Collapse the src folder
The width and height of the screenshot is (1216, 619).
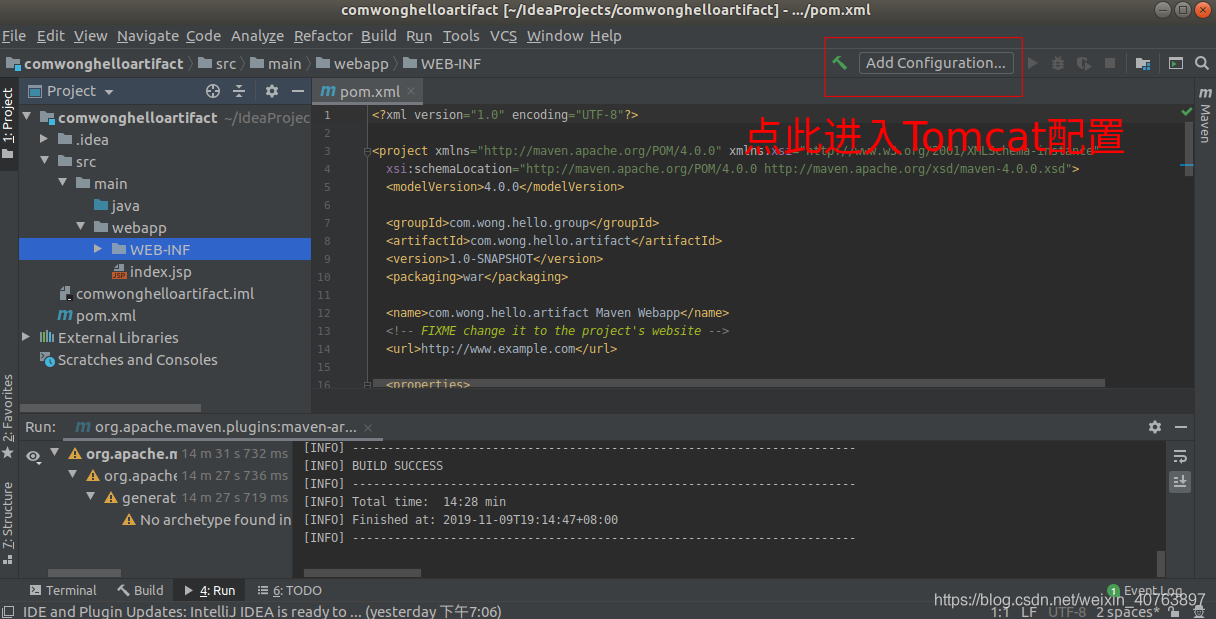coord(44,161)
